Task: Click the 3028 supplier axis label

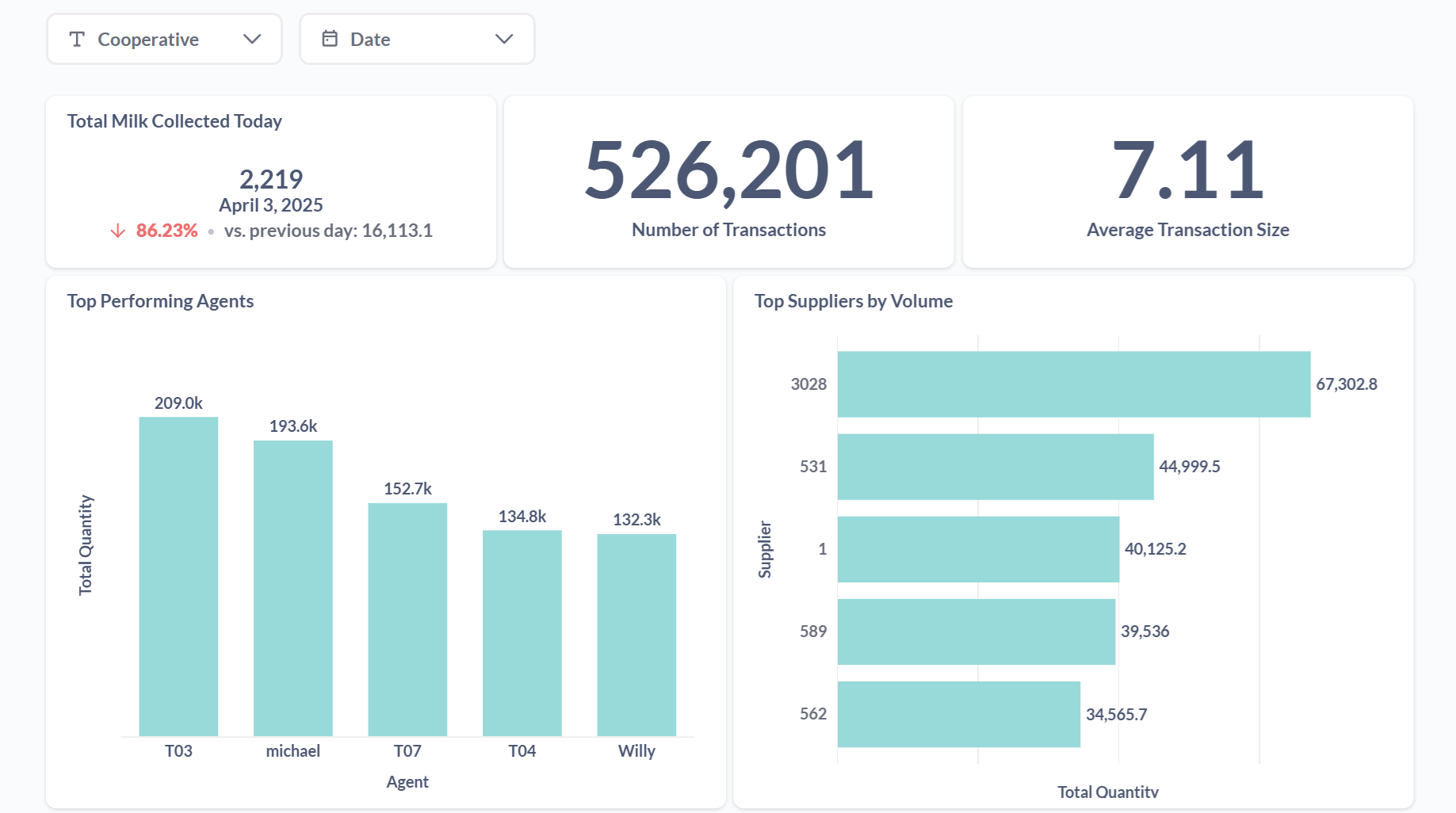Action: tap(808, 384)
